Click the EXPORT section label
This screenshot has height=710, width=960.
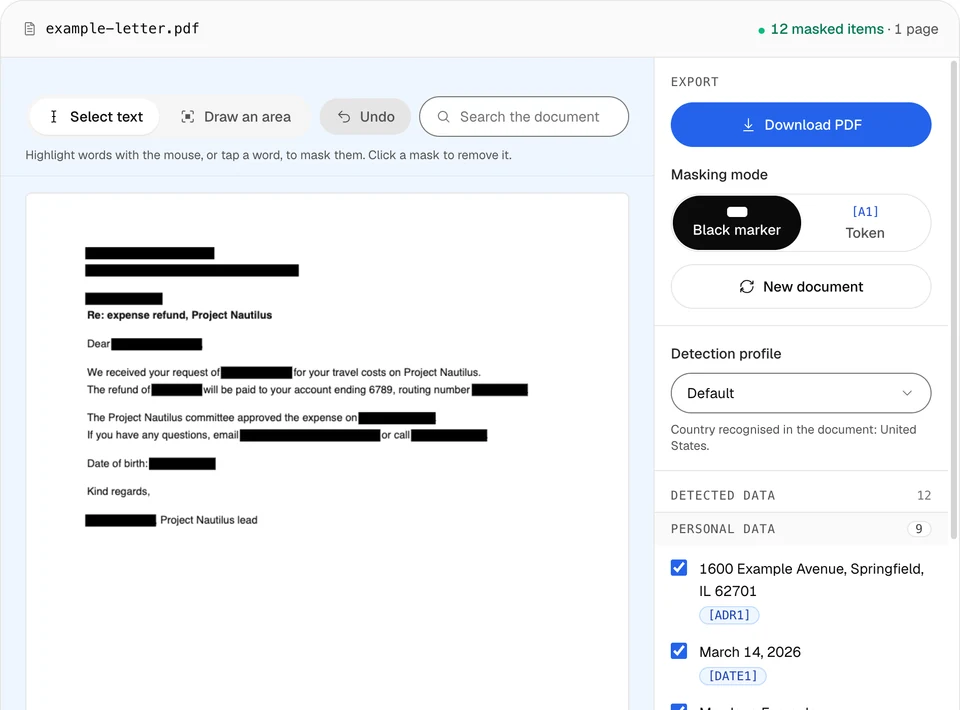(695, 82)
